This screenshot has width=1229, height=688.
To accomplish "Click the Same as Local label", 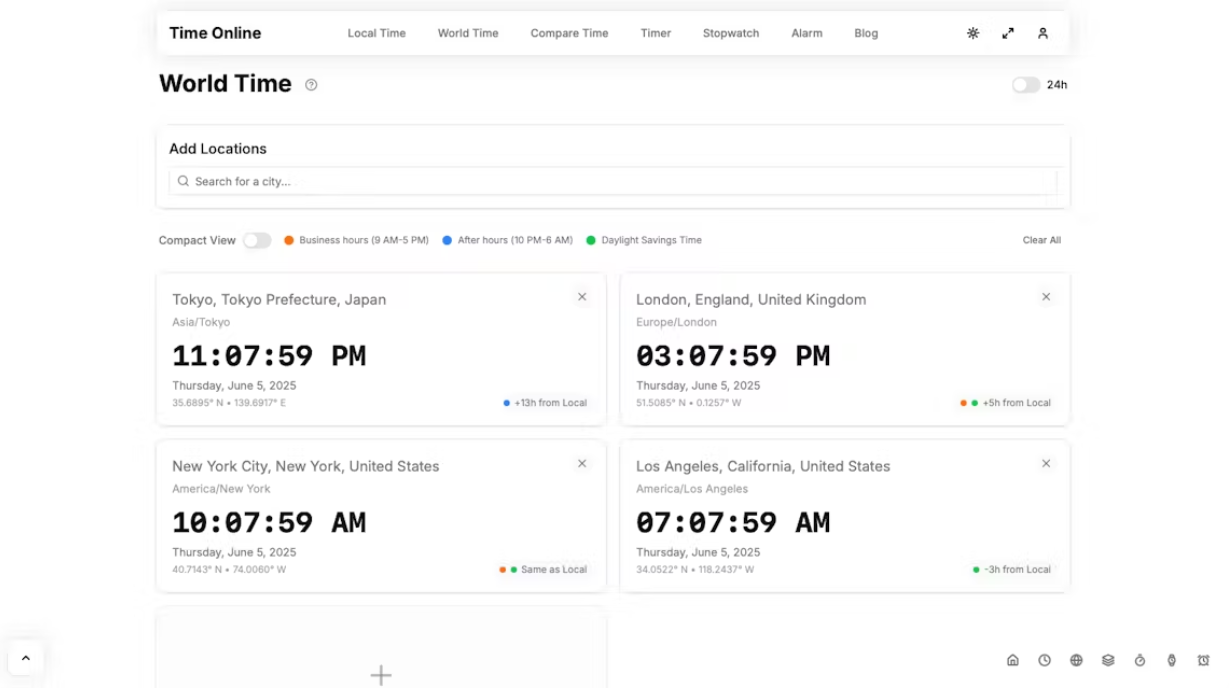I will (554, 570).
